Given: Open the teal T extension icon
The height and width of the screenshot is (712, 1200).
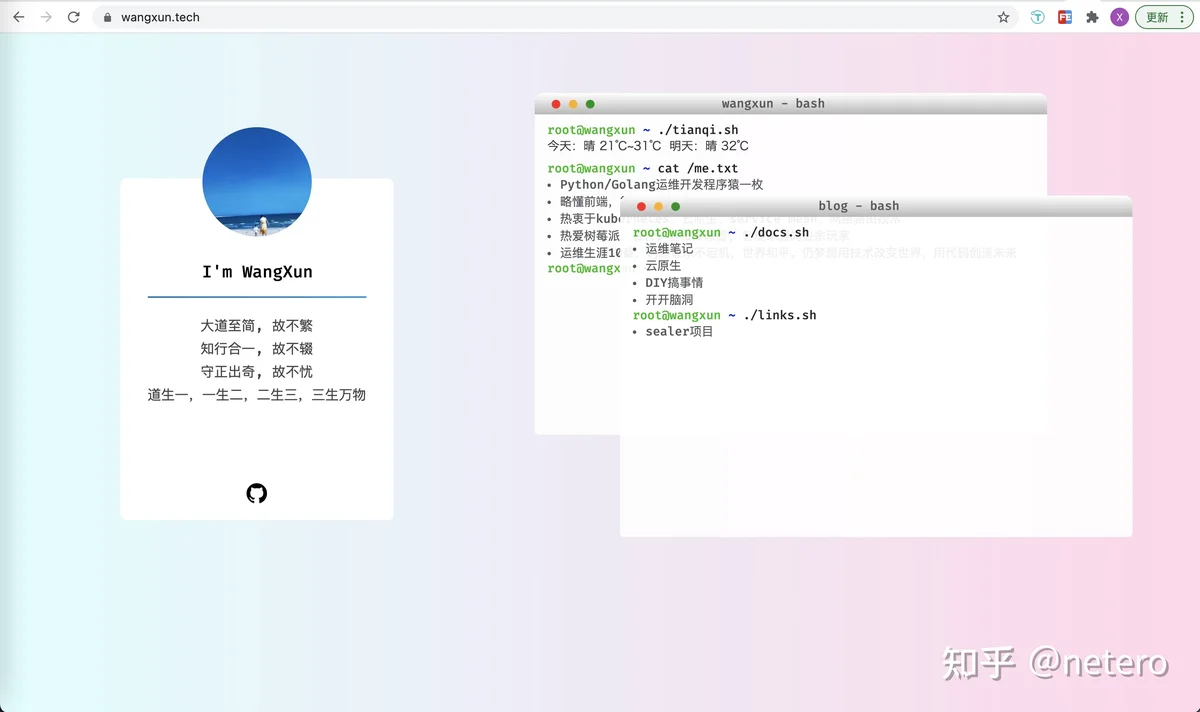Looking at the screenshot, I should (x=1039, y=17).
